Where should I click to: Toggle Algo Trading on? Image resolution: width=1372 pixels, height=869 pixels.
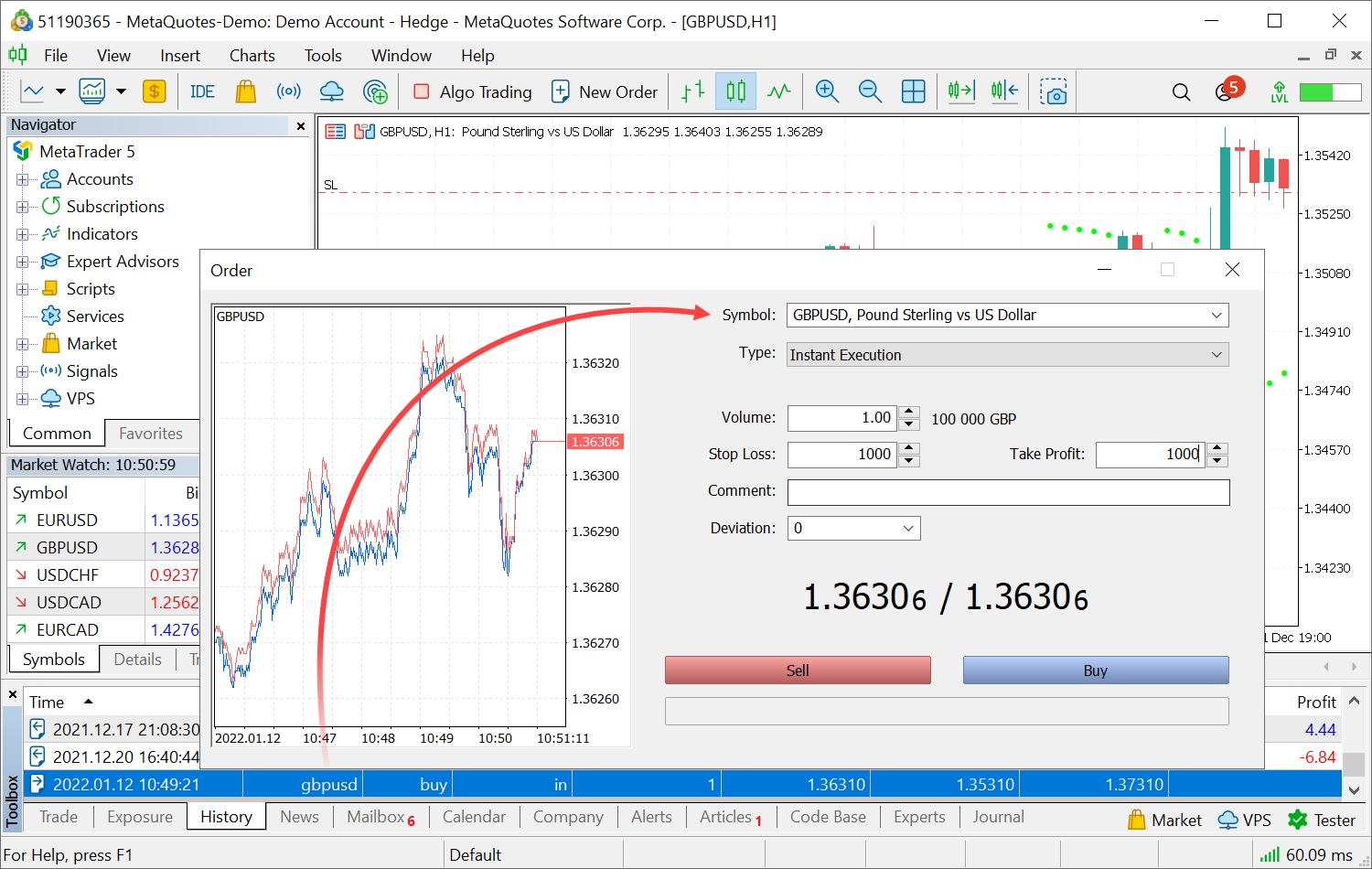point(471,91)
